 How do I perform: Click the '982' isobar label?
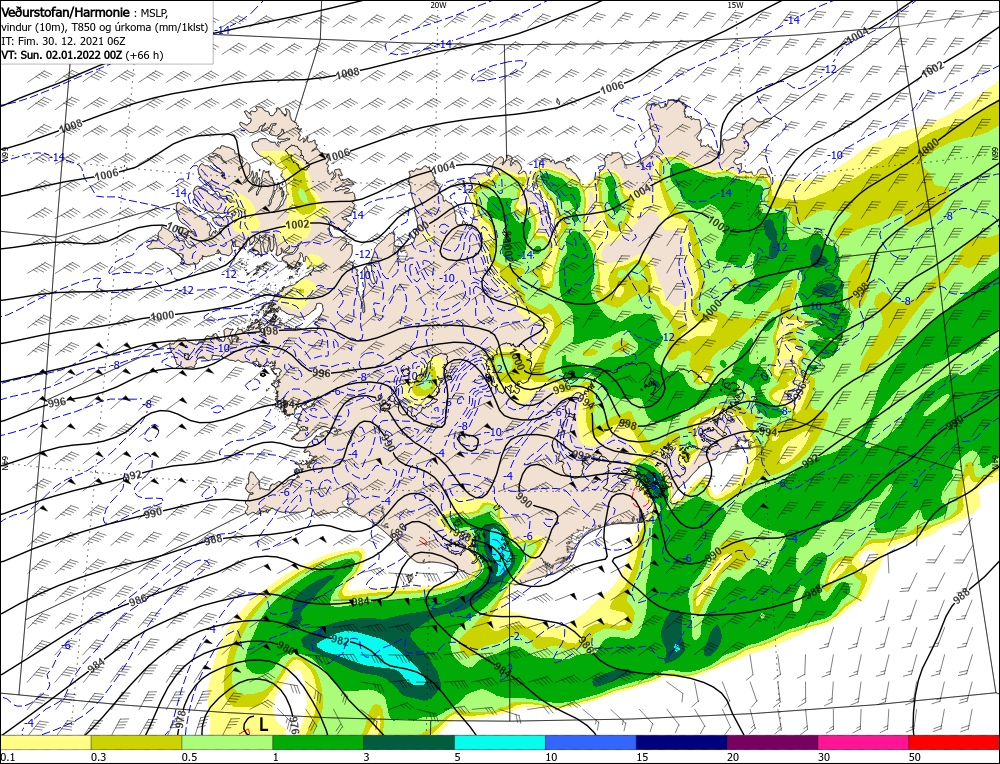coord(340,640)
